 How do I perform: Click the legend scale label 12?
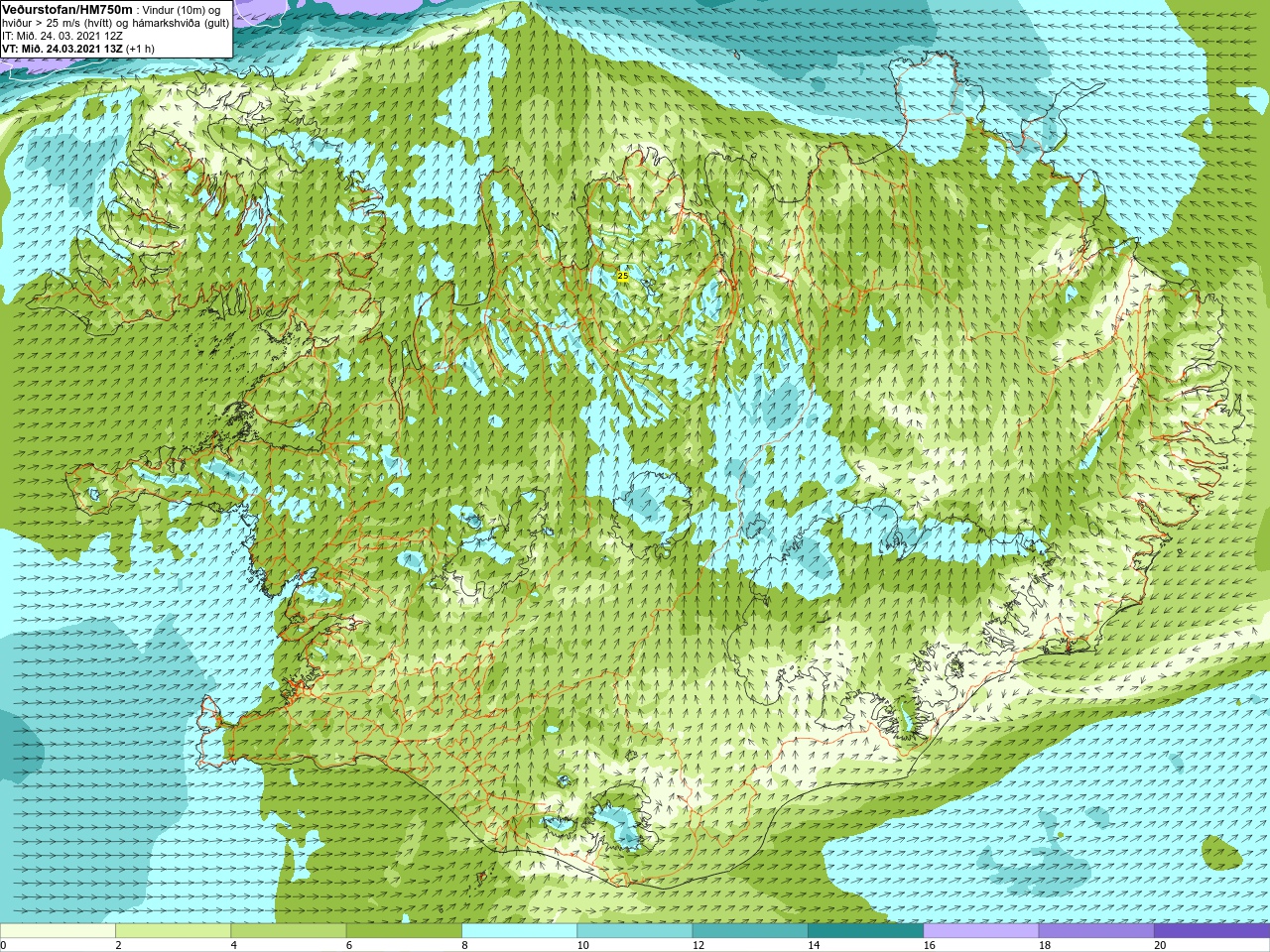tap(698, 945)
